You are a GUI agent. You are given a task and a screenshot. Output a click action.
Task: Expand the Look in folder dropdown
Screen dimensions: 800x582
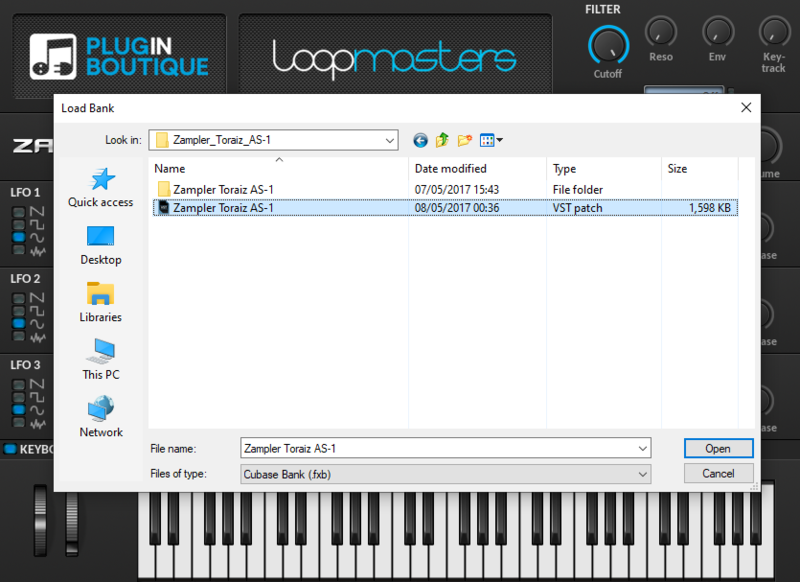[x=389, y=140]
